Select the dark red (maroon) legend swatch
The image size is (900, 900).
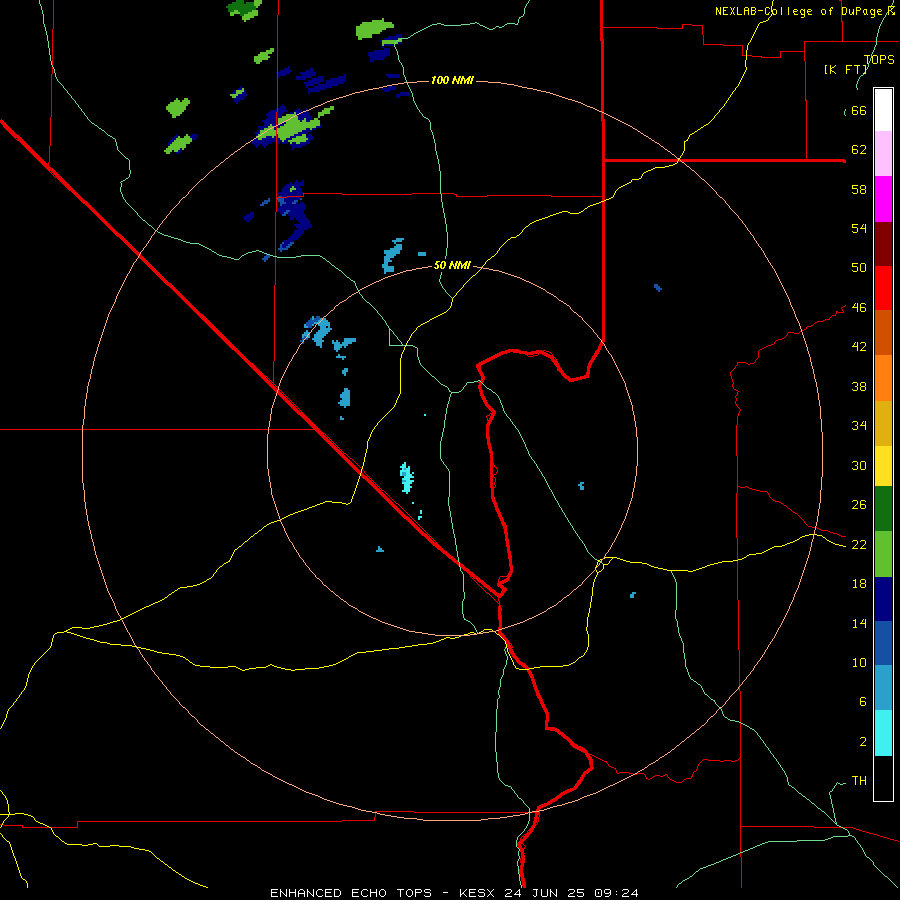(x=883, y=244)
